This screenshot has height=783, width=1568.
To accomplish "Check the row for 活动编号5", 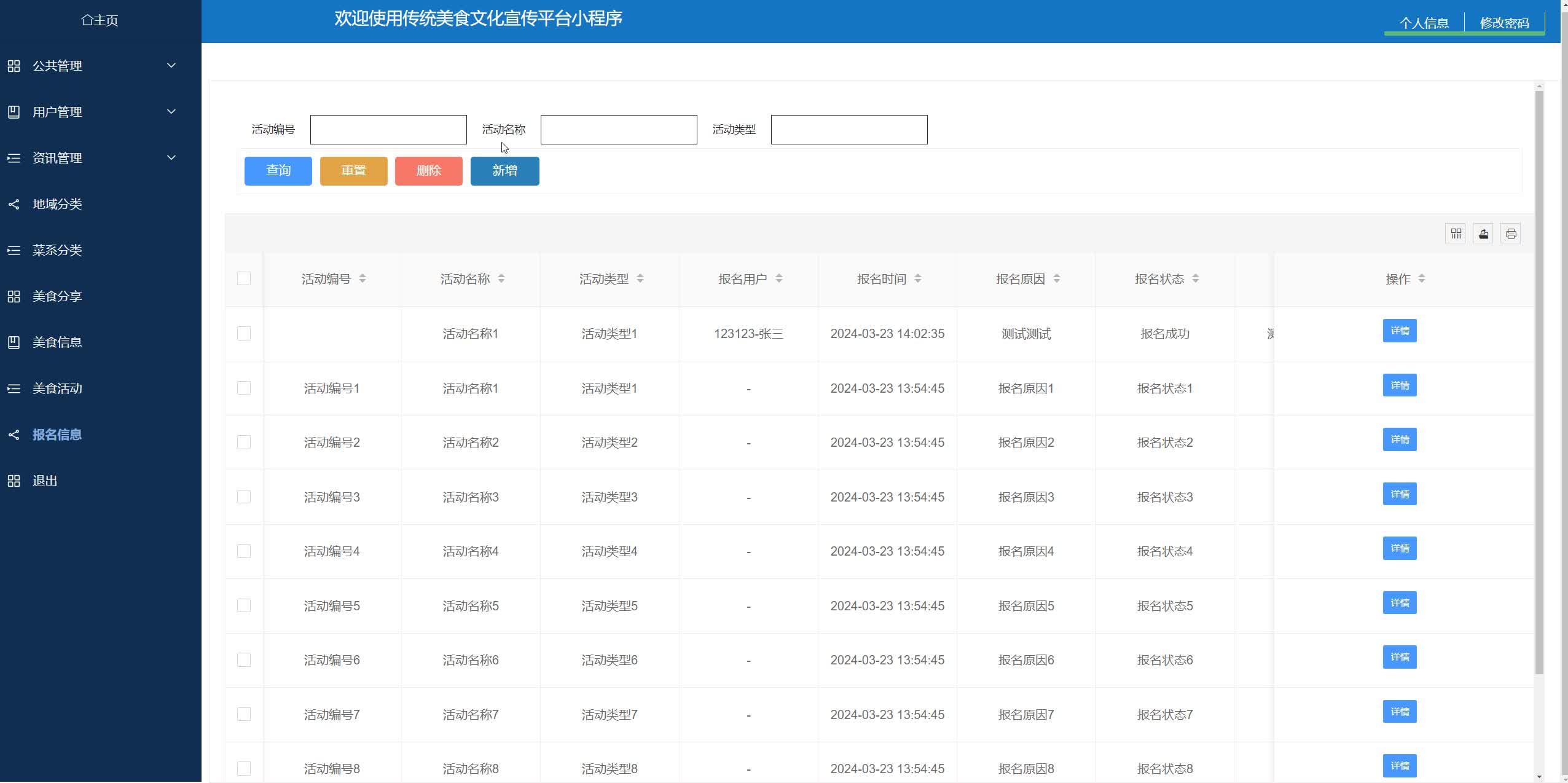I will [244, 605].
